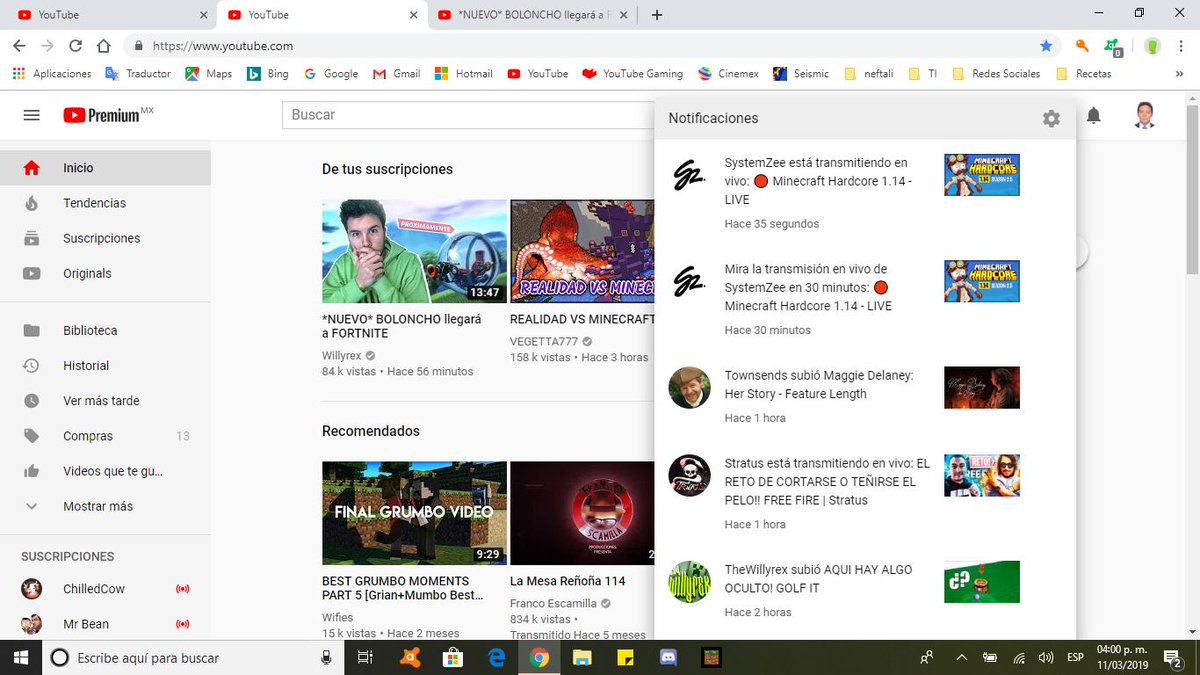Go to Inicio in sidebar
This screenshot has width=1200, height=675.
(x=105, y=168)
